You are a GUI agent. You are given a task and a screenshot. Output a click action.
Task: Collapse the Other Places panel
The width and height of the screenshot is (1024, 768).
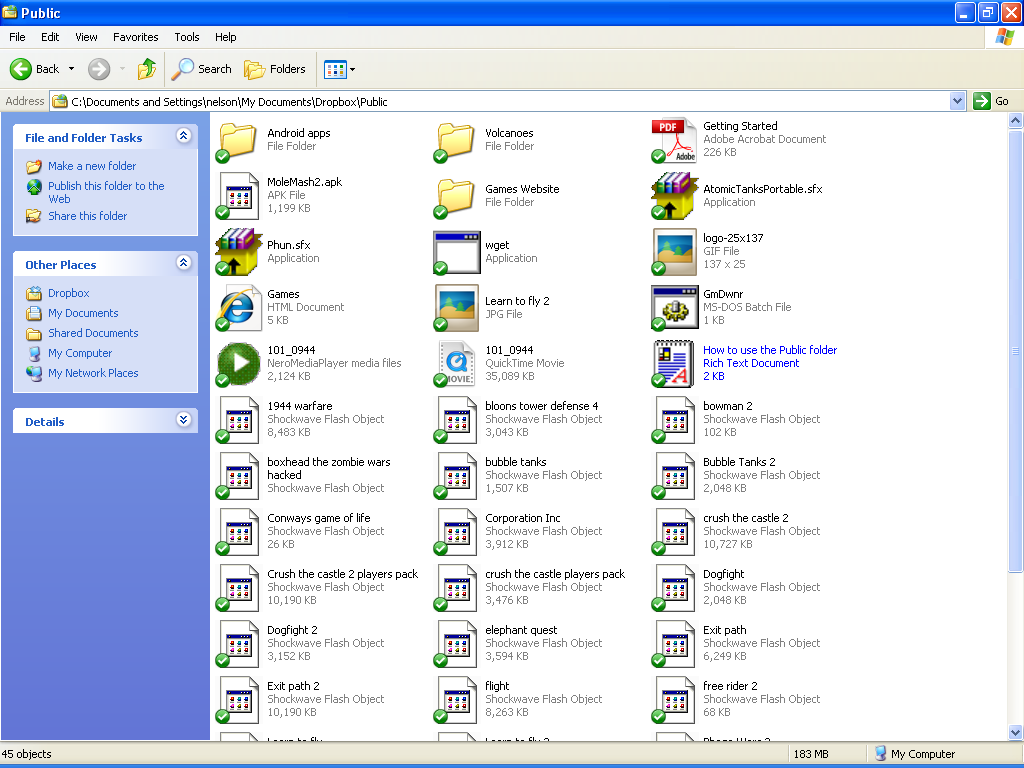(184, 263)
